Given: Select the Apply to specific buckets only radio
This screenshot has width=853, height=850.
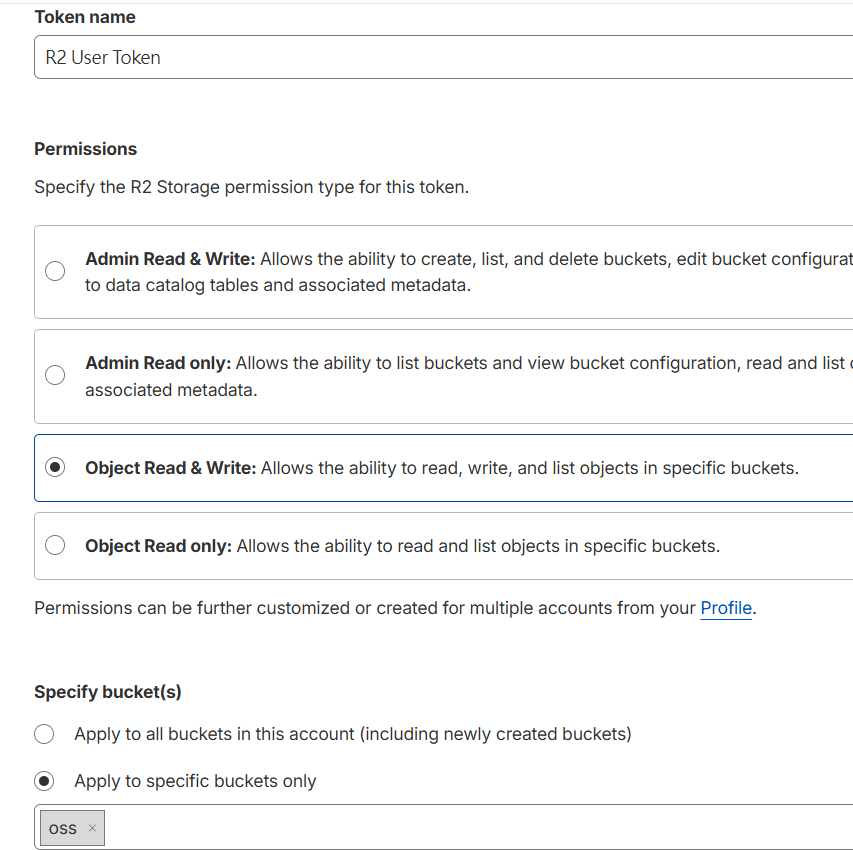Looking at the screenshot, I should coord(44,781).
